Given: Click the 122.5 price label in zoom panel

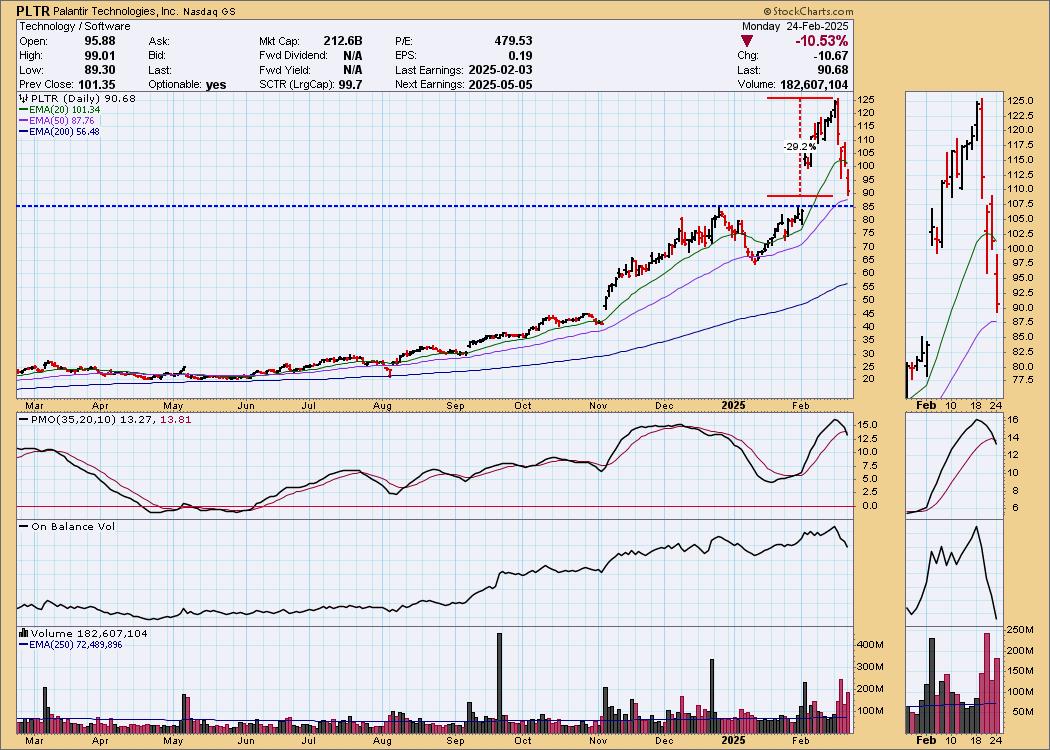Looking at the screenshot, I should (x=1020, y=115).
